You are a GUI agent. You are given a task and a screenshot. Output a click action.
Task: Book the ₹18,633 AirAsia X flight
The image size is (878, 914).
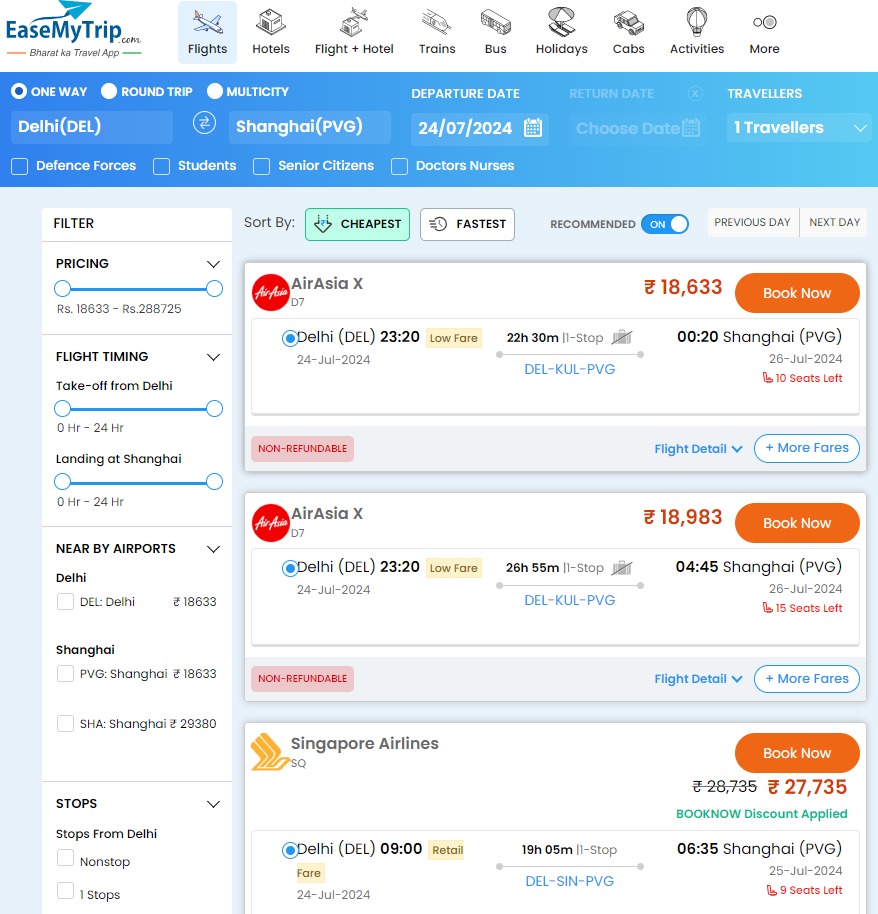click(797, 293)
